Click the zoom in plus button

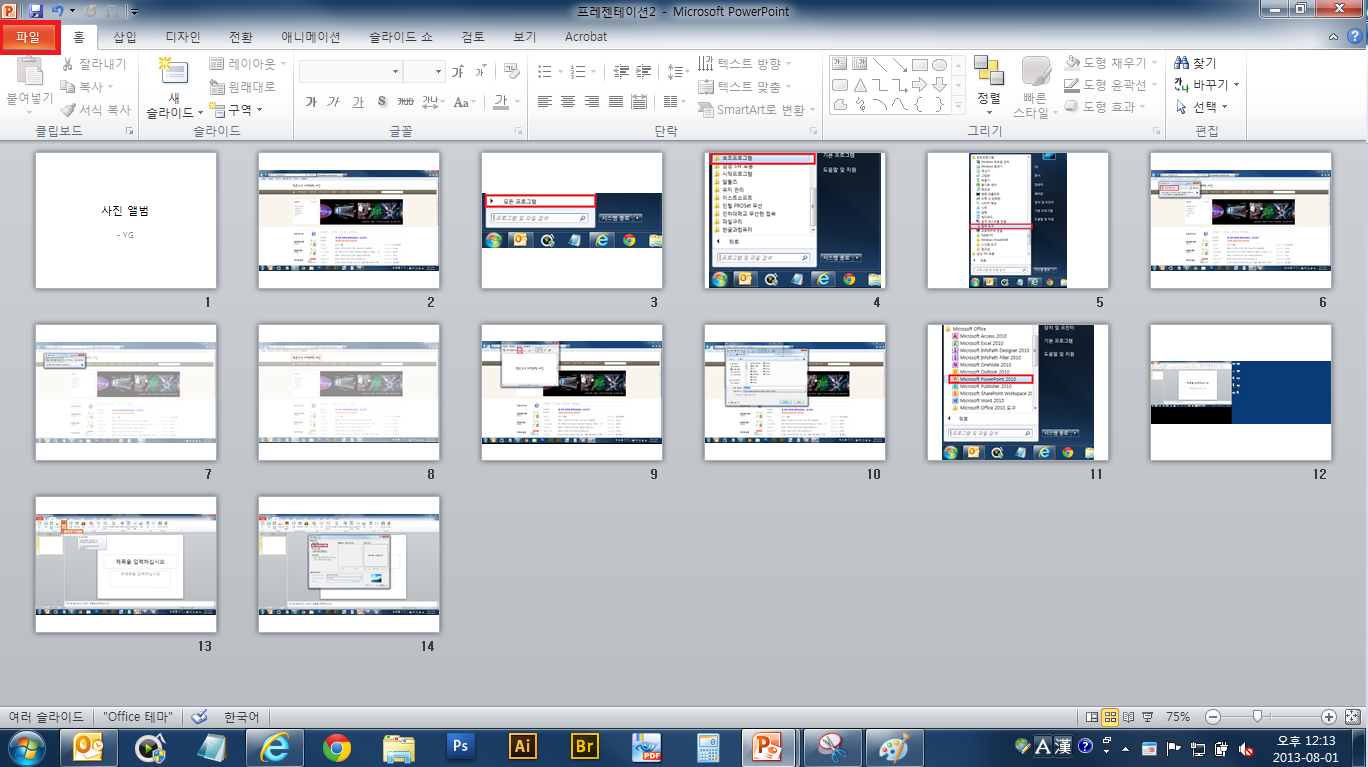pos(1328,717)
